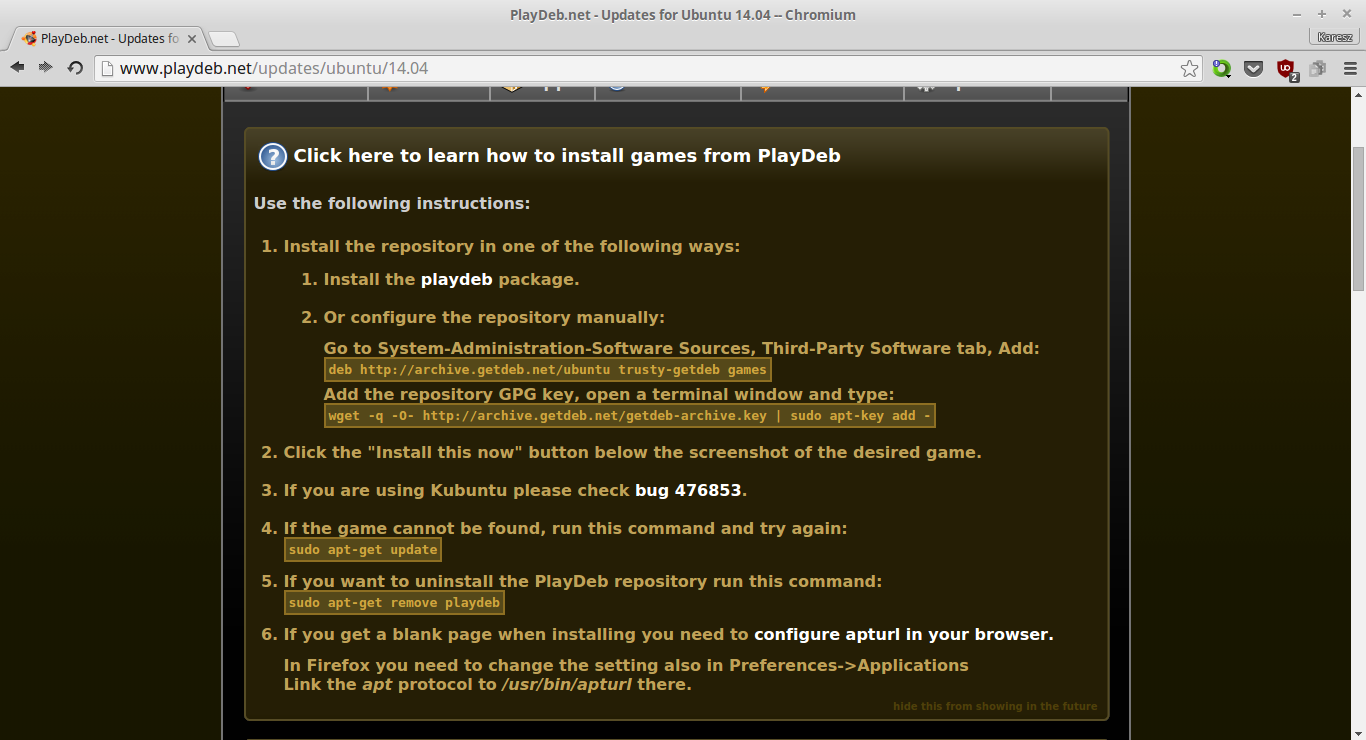This screenshot has width=1366, height=740.
Task: Click 'If the game cannot be found' text
Action: [565, 529]
